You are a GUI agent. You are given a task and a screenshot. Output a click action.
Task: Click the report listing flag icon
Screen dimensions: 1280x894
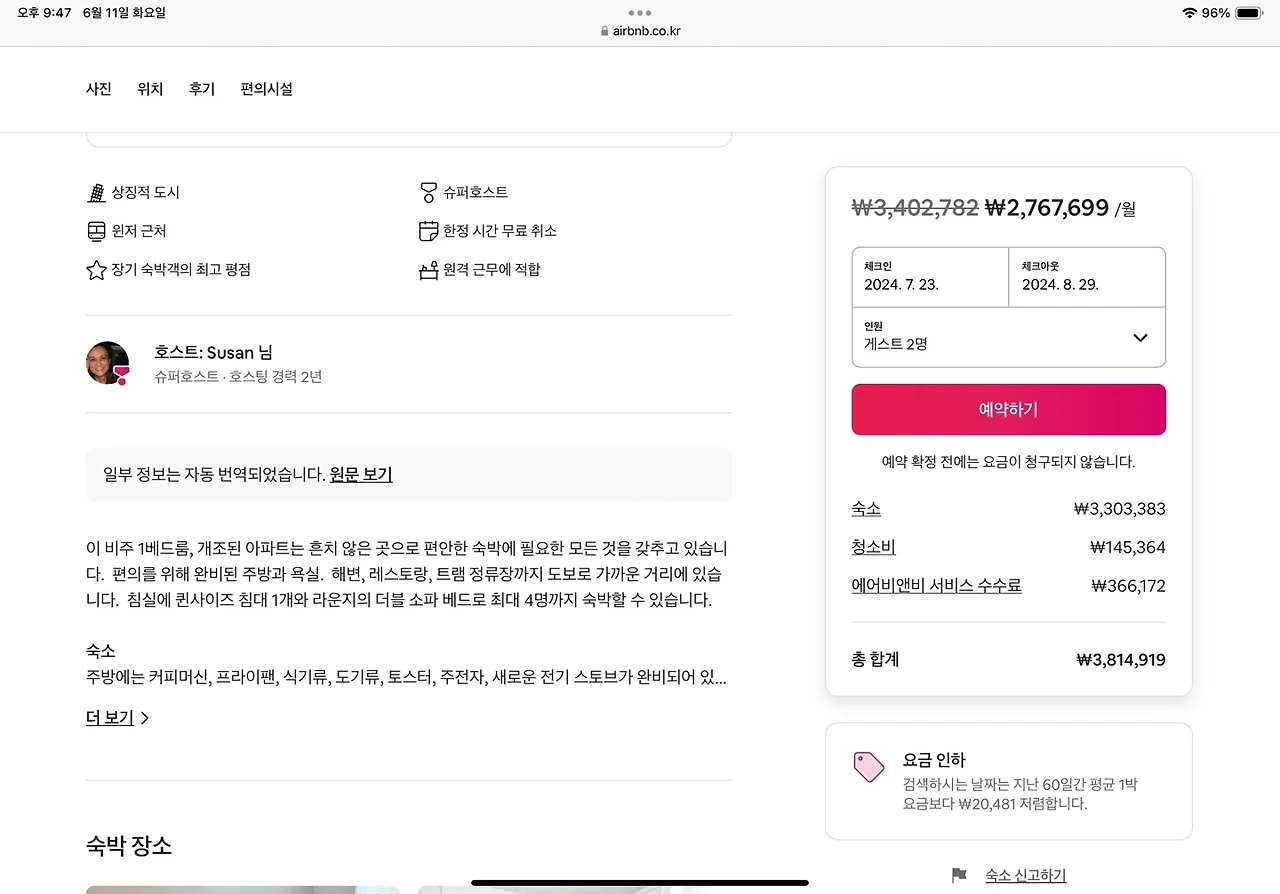click(959, 875)
